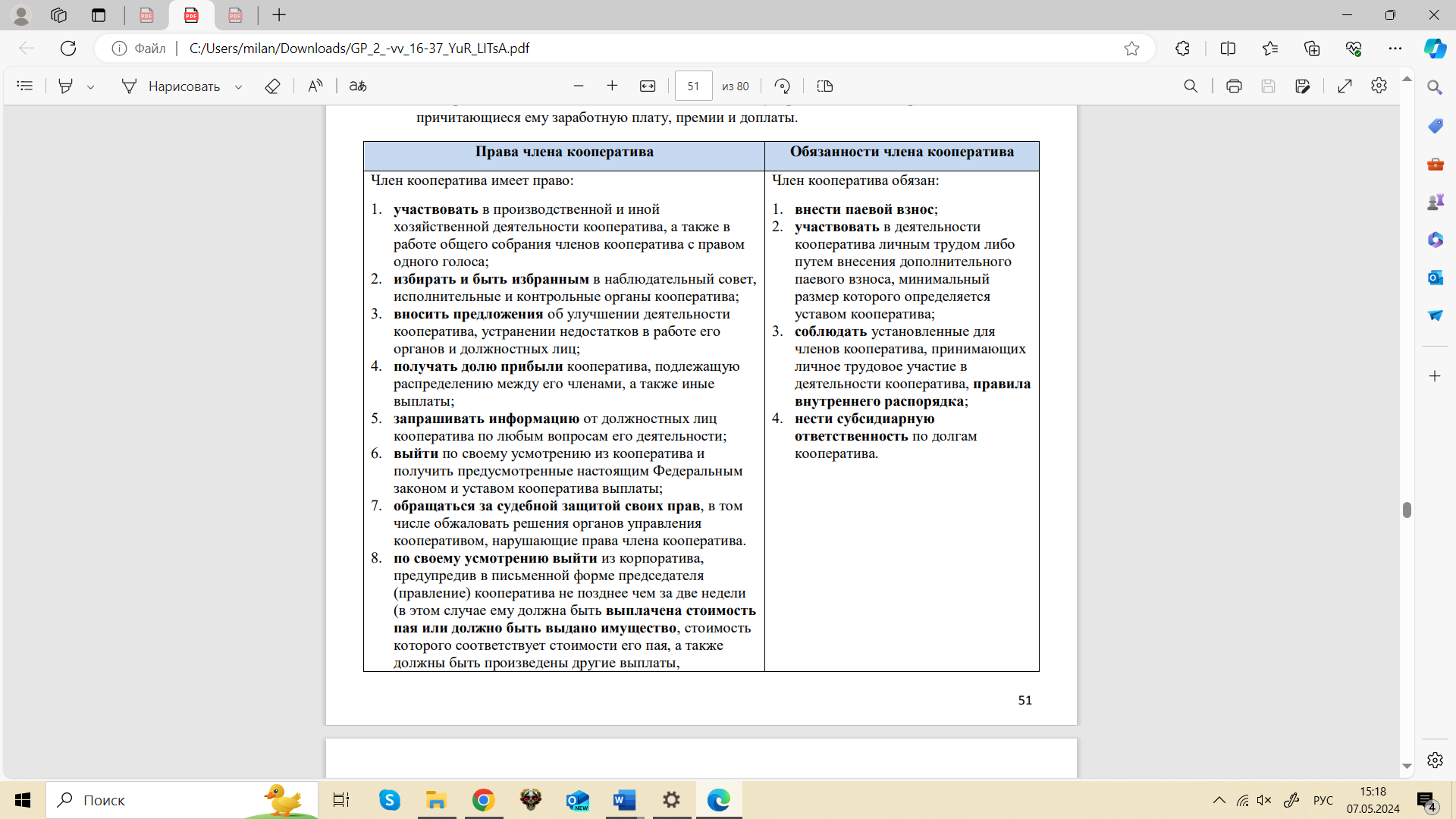Open the table of contents panel
1456x819 pixels.
tap(24, 86)
